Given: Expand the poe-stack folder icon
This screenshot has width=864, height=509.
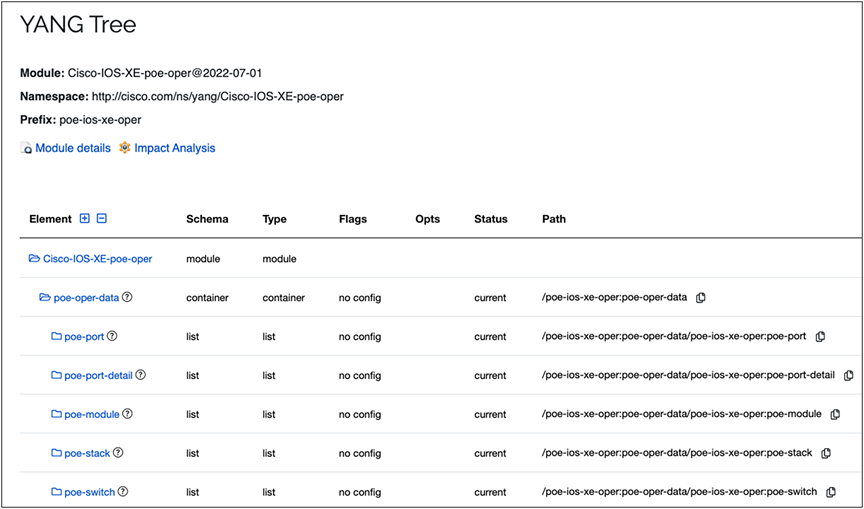Looking at the screenshot, I should 56,453.
